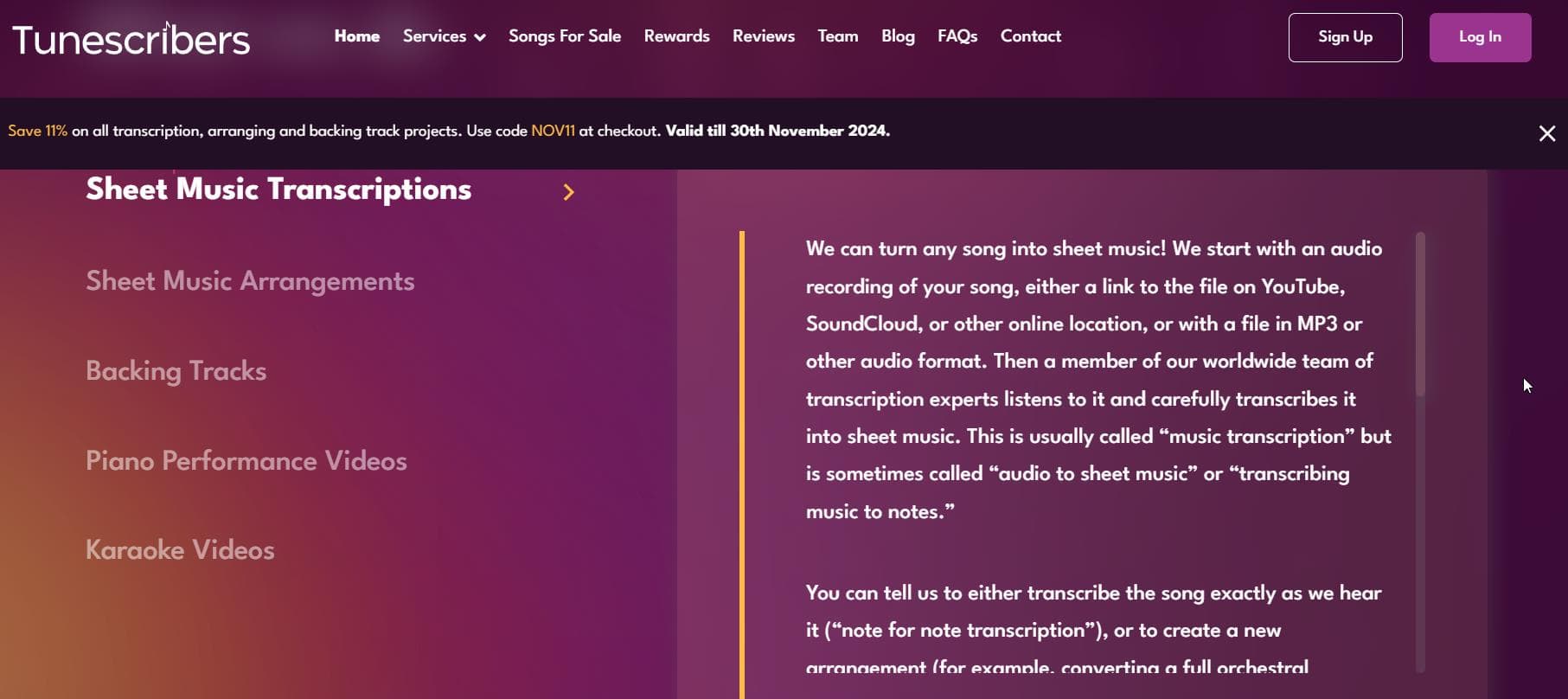Screen dimensions: 1568x699
Task: Click the NOV11 promo code text
Action: coord(553,131)
